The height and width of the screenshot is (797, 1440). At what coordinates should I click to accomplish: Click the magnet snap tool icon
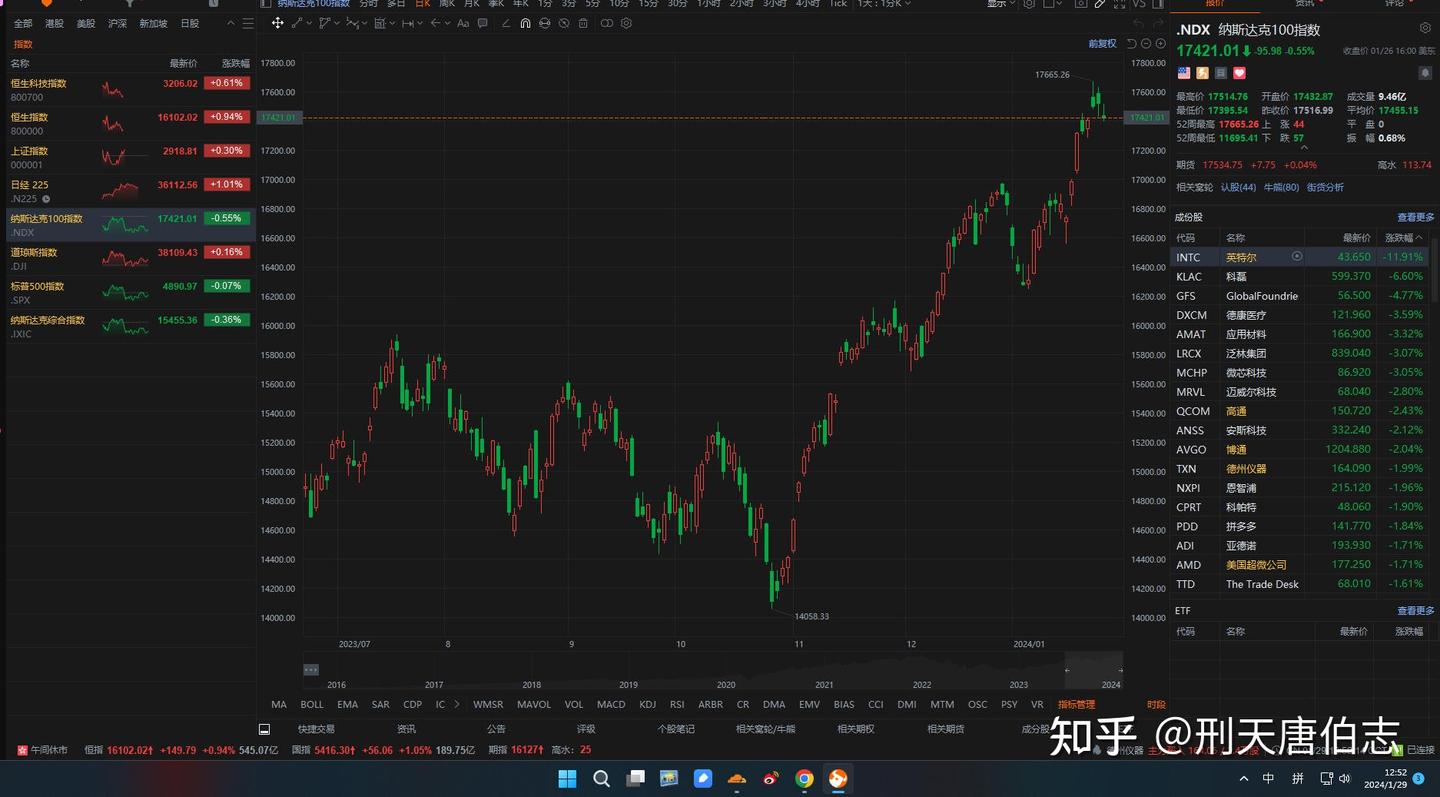click(x=525, y=23)
